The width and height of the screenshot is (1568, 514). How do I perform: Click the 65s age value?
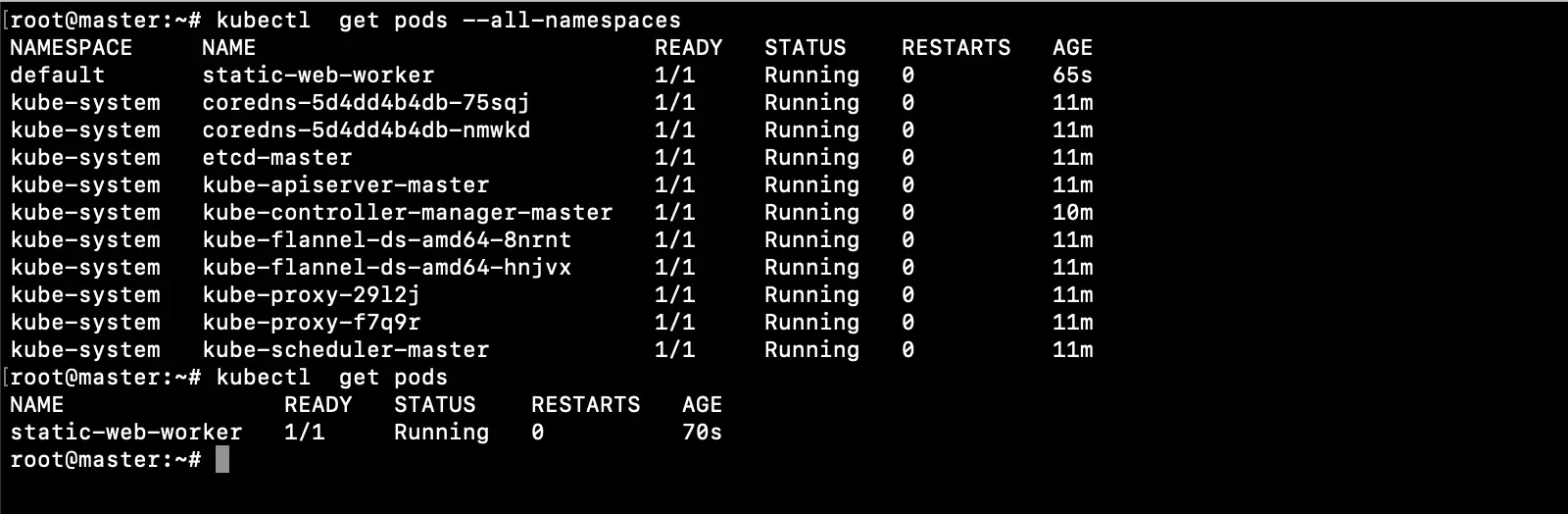(1072, 76)
